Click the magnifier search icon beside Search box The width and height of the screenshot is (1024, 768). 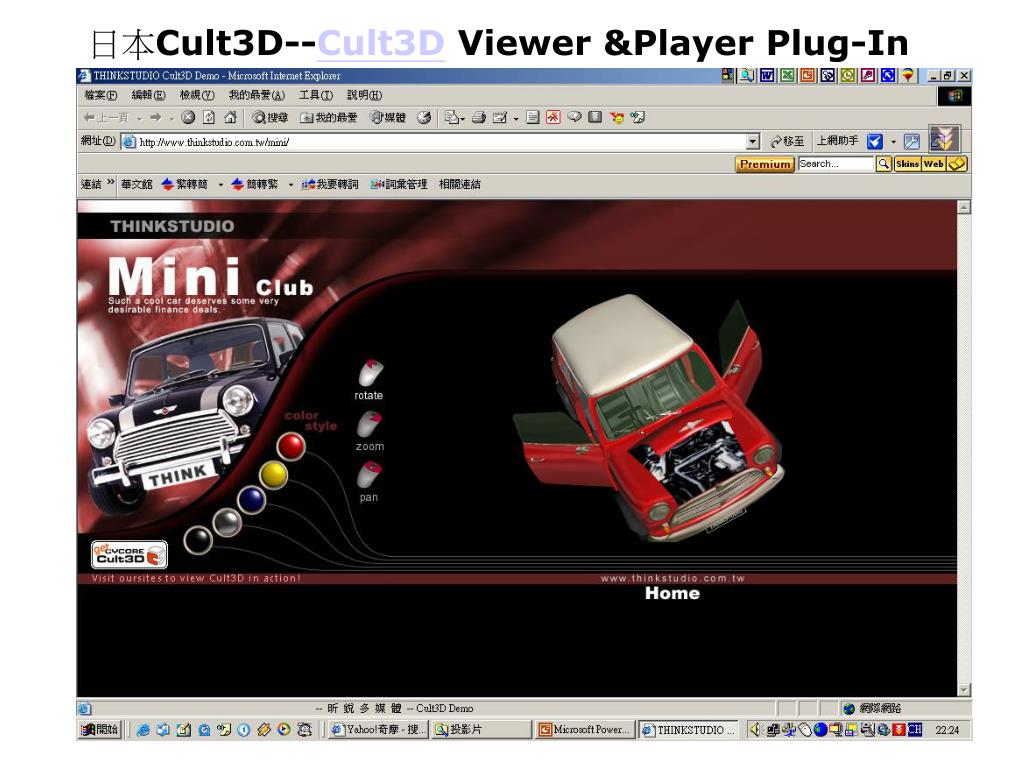[884, 164]
